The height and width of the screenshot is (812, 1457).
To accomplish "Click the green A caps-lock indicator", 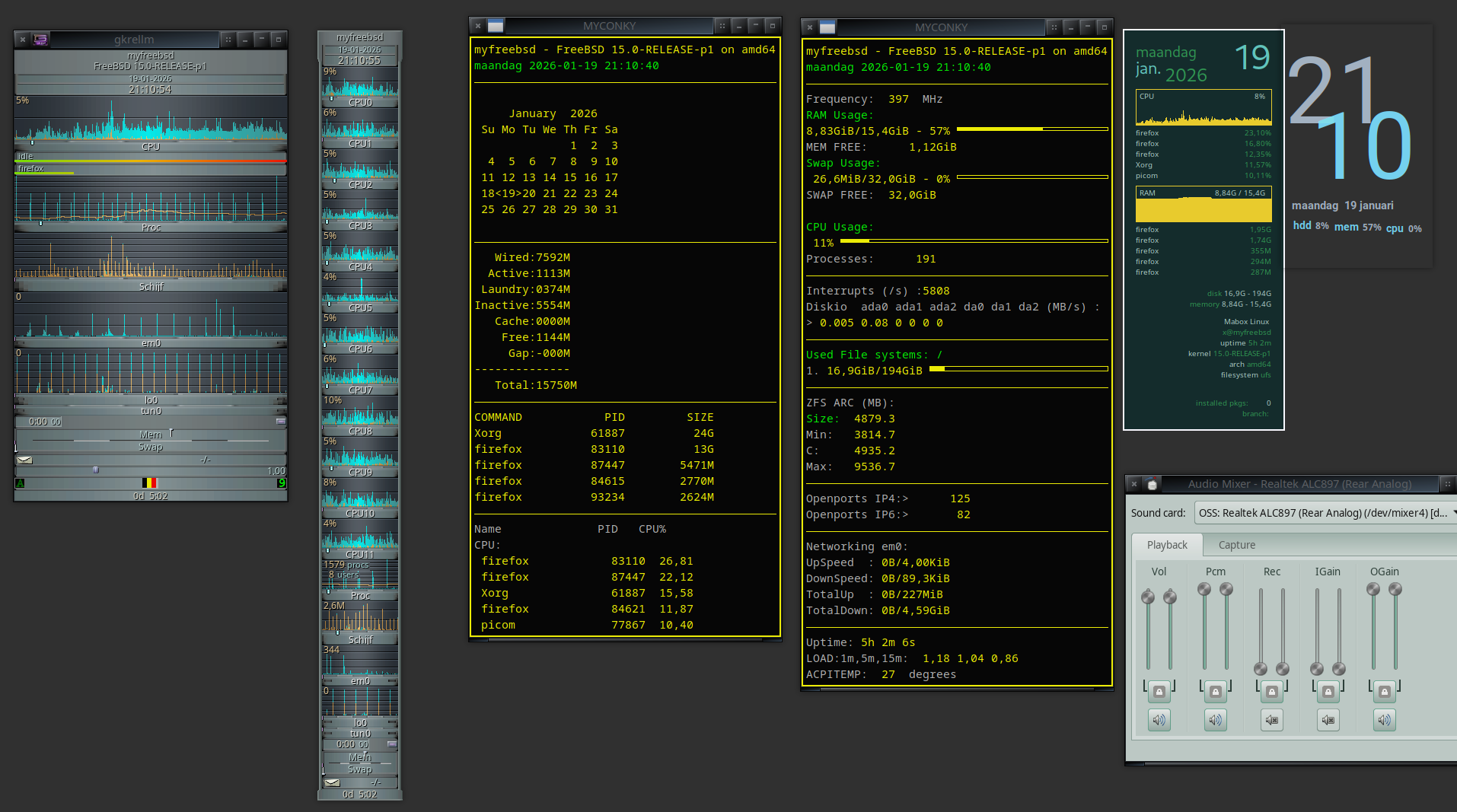I will click(20, 482).
